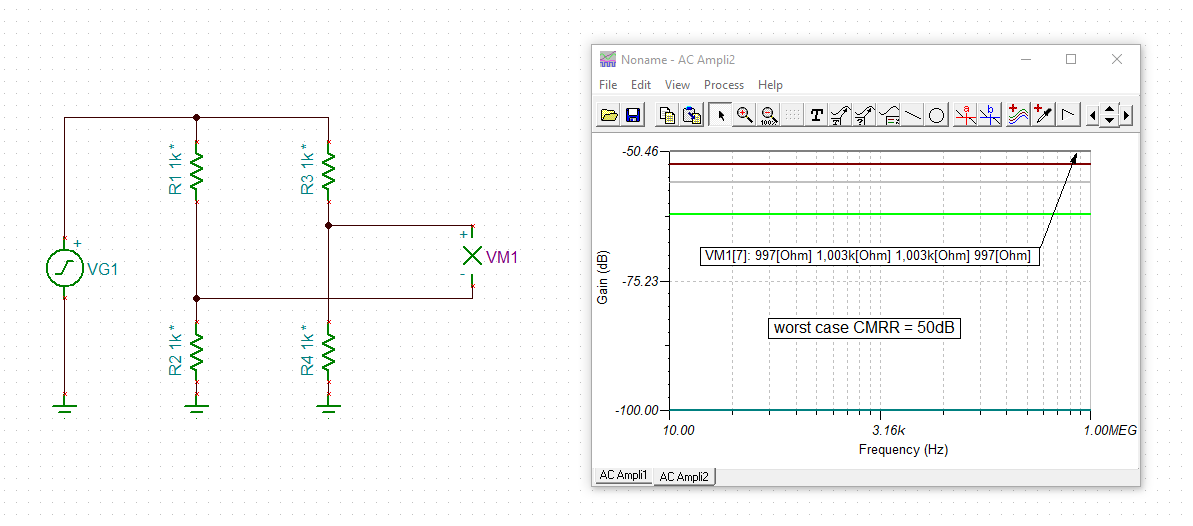Screen dimensions: 1193x526
Task: Click the Open file folder icon
Action: click(609, 115)
